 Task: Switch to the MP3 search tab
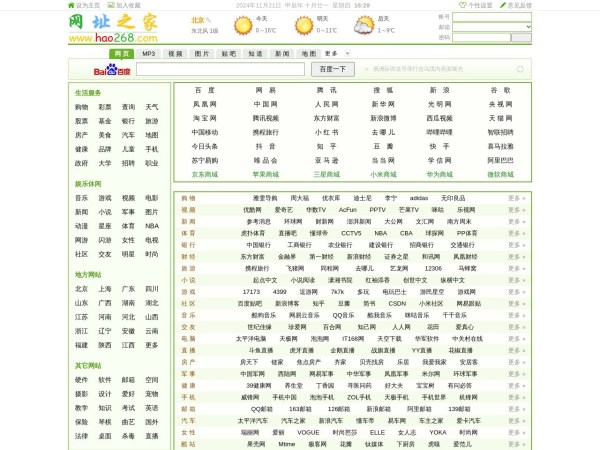[x=148, y=53]
